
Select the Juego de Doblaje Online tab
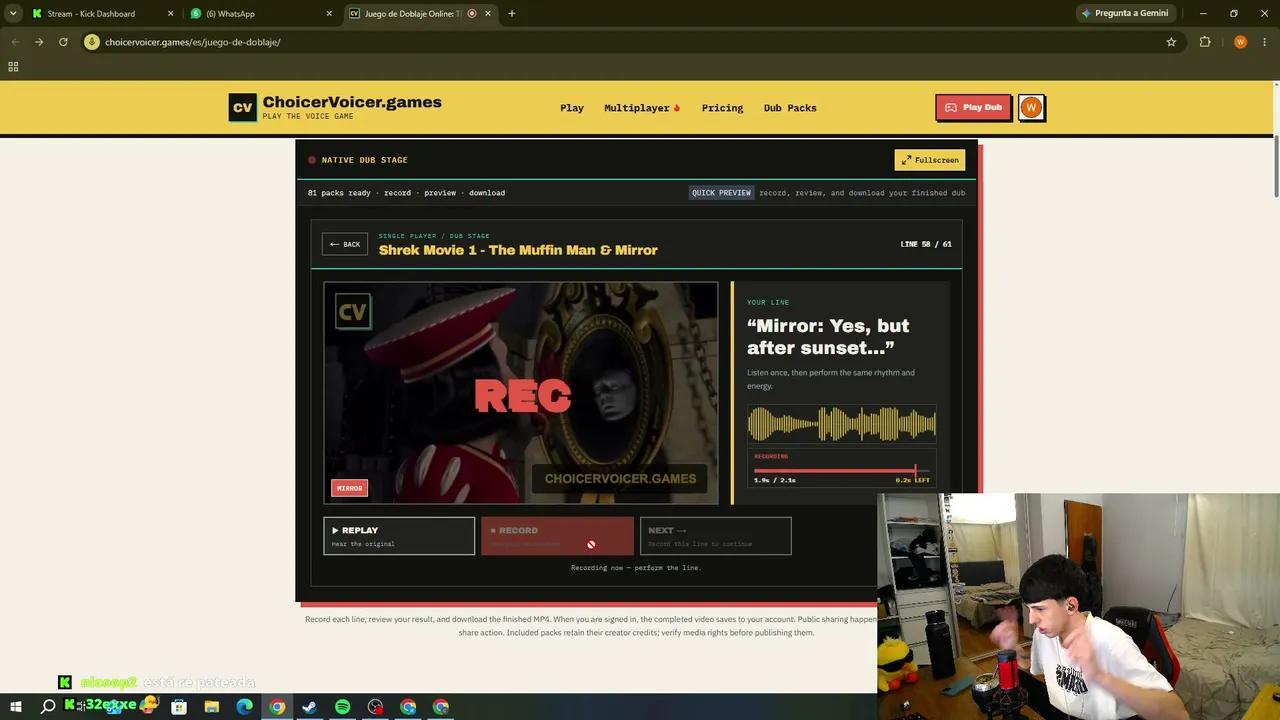(412, 13)
